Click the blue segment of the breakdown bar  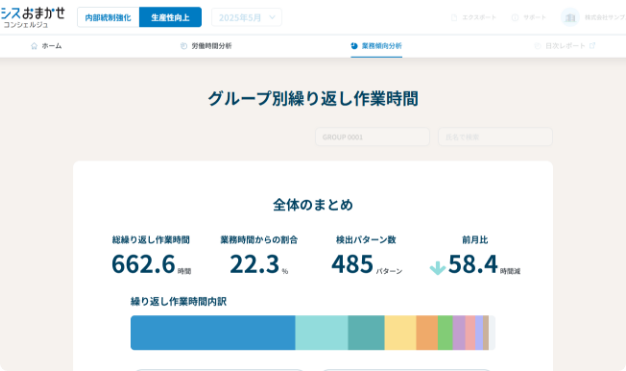[x=213, y=333]
